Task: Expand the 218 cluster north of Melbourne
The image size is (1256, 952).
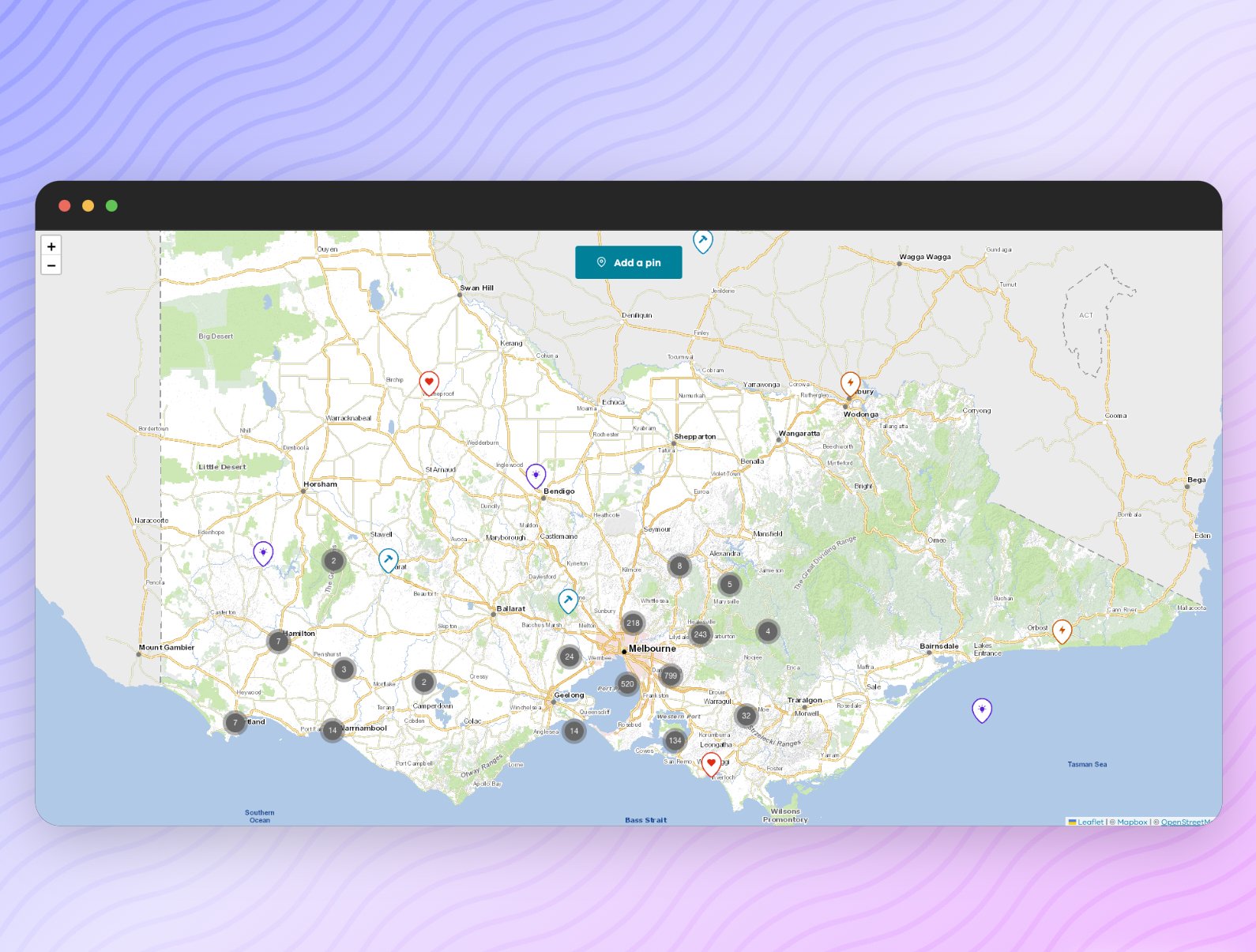Action: 633,623
